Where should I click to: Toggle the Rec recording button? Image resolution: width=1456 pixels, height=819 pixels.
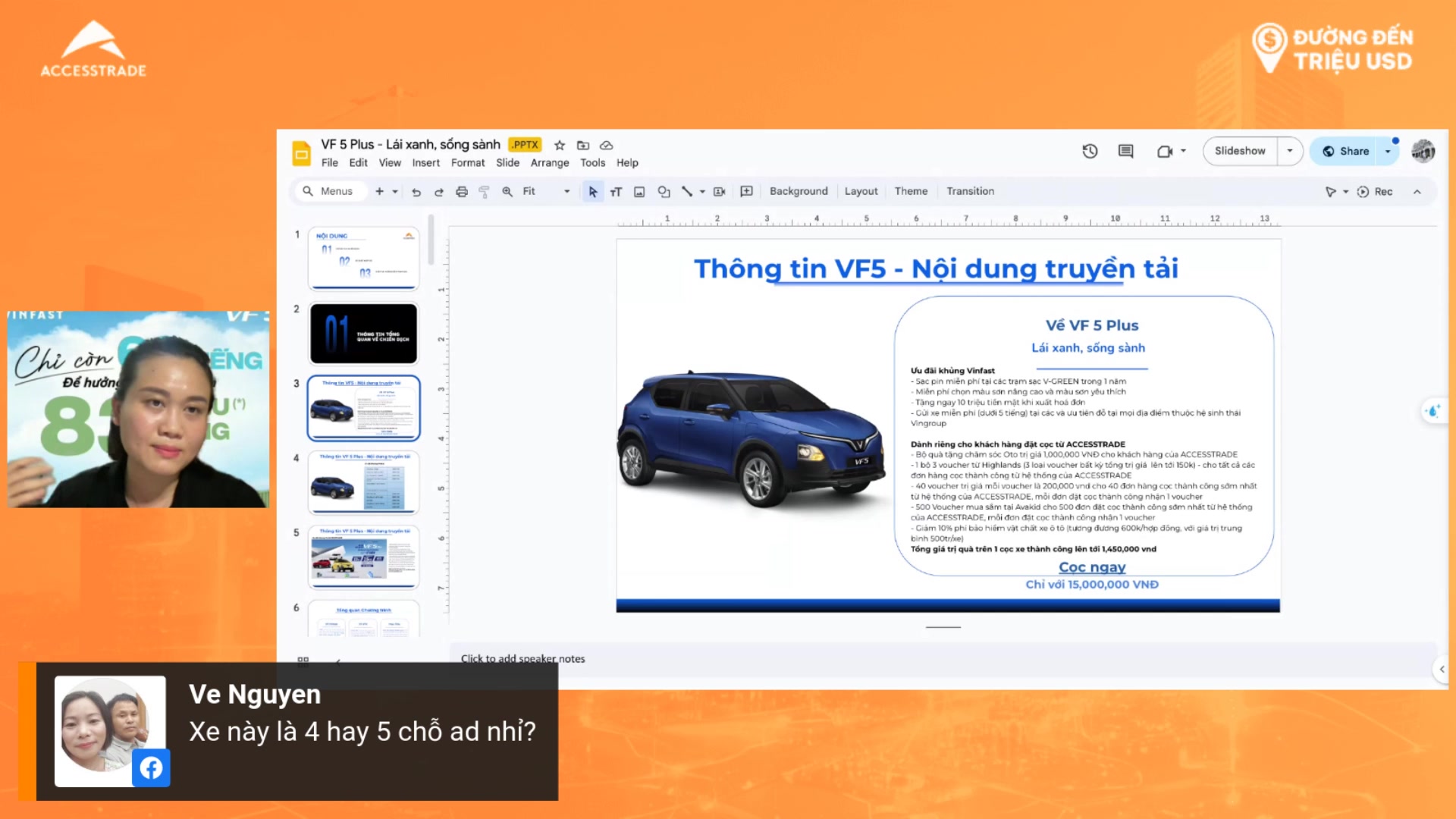tap(1375, 192)
